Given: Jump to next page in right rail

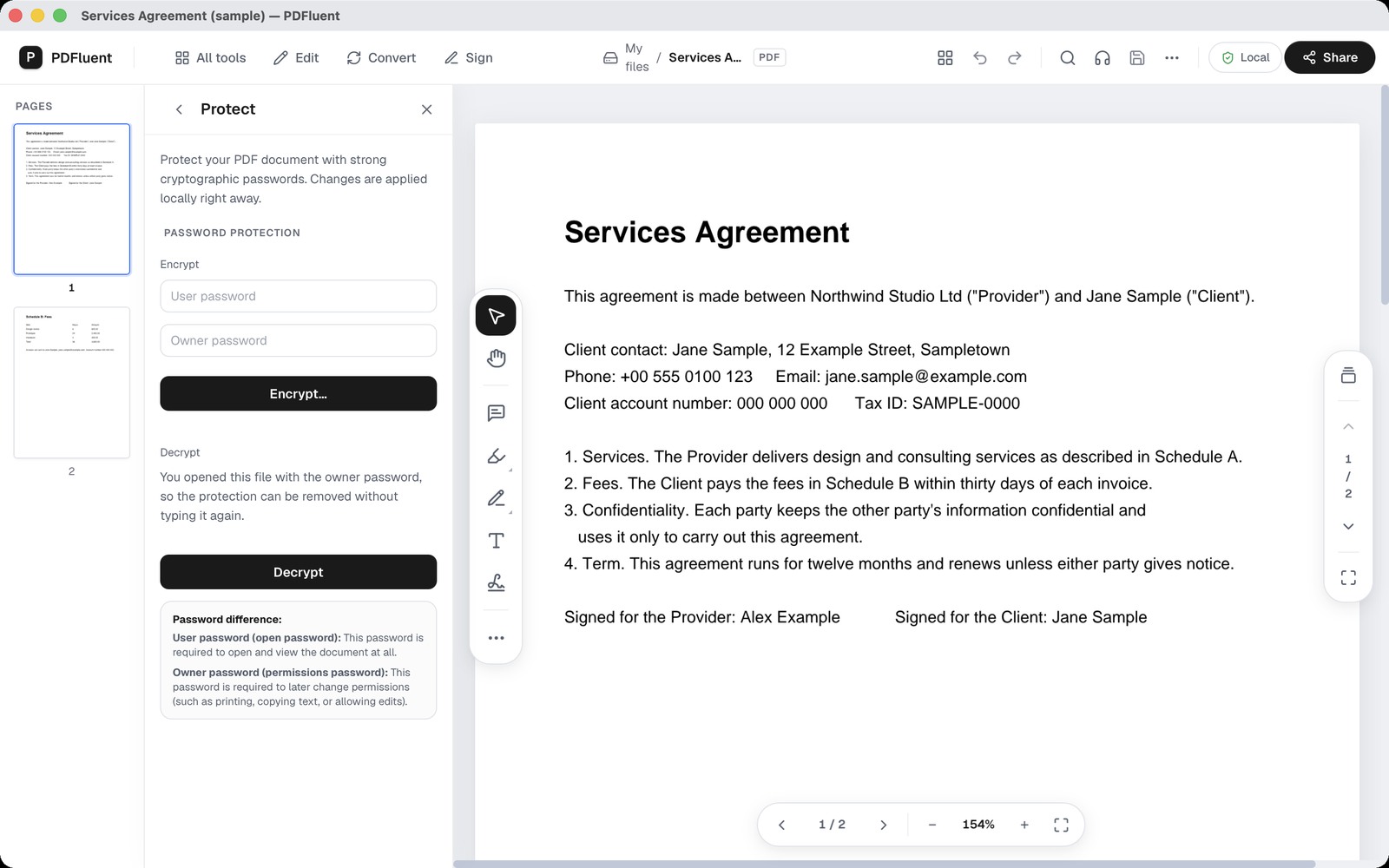Looking at the screenshot, I should point(1348,526).
